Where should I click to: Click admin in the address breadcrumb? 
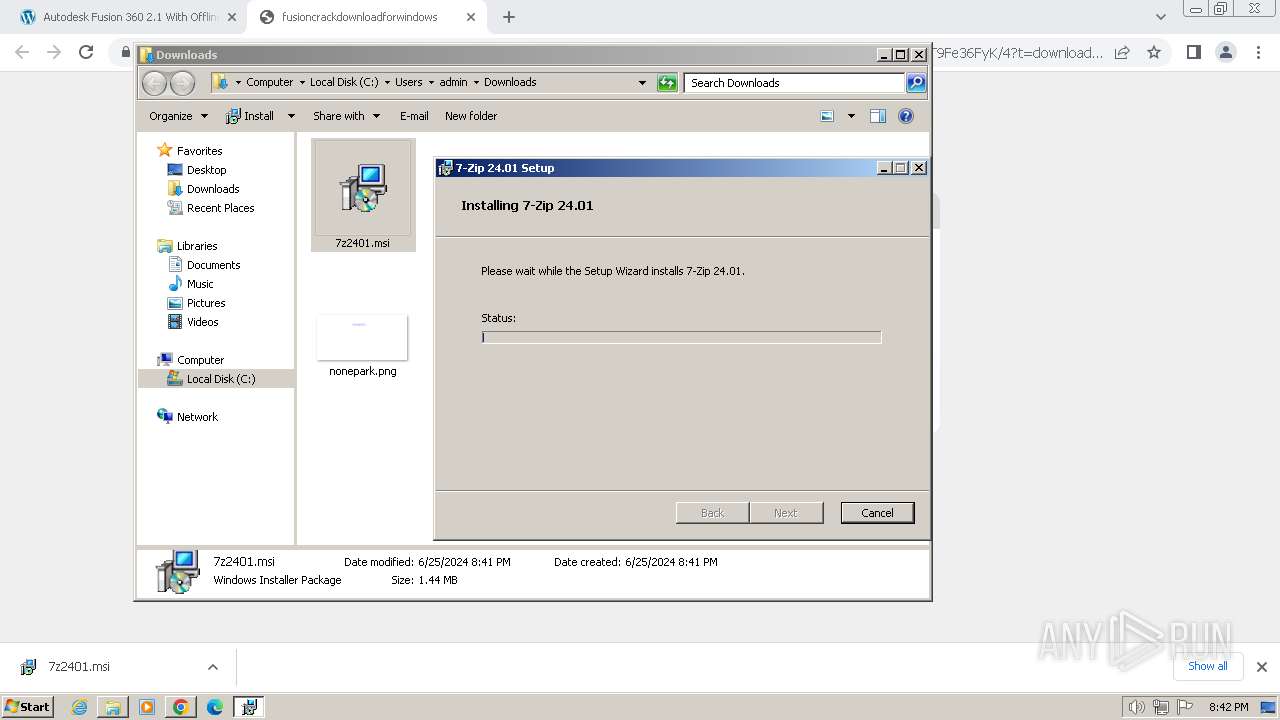click(453, 82)
